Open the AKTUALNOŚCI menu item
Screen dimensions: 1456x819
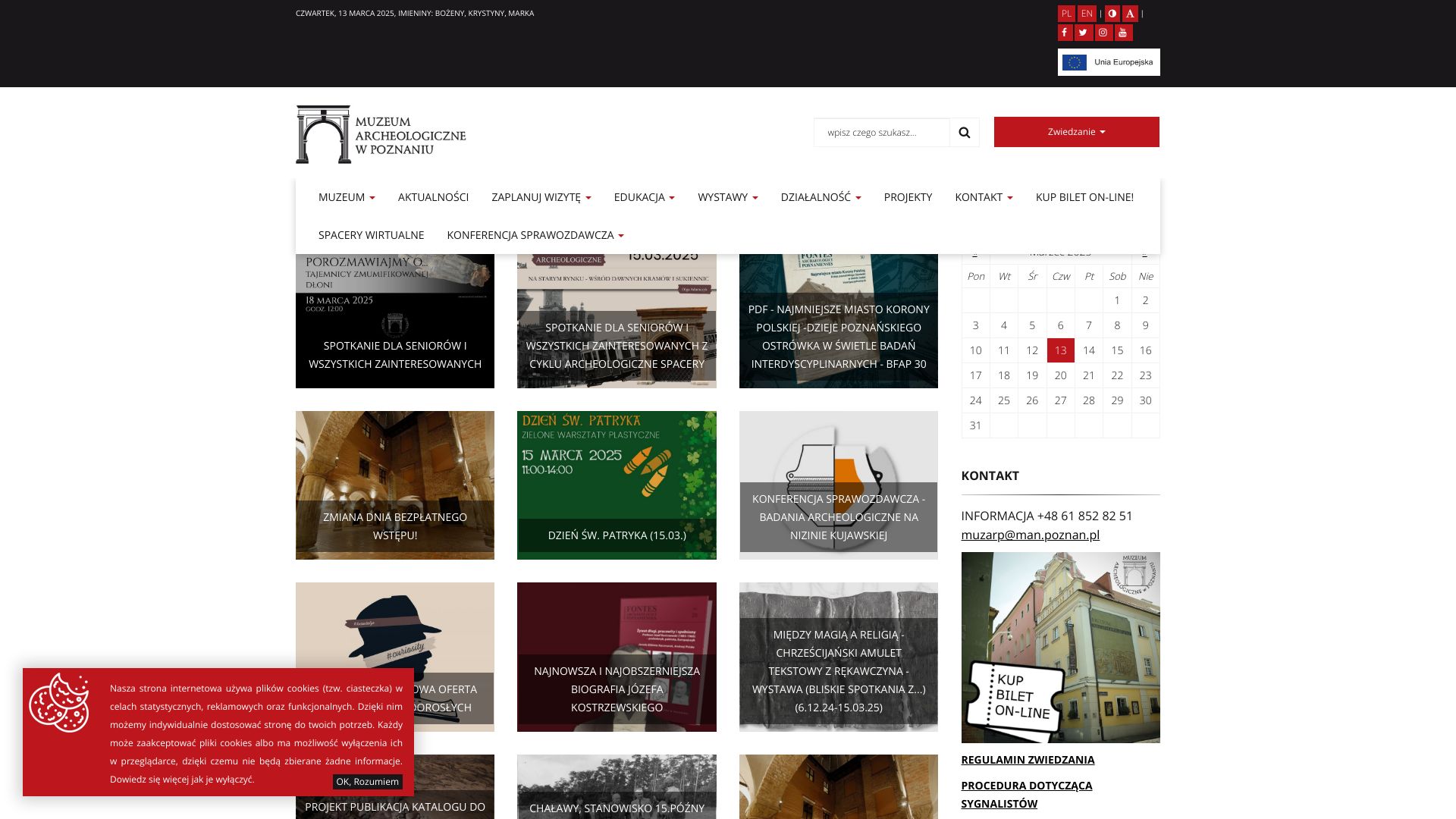pyautogui.click(x=433, y=197)
